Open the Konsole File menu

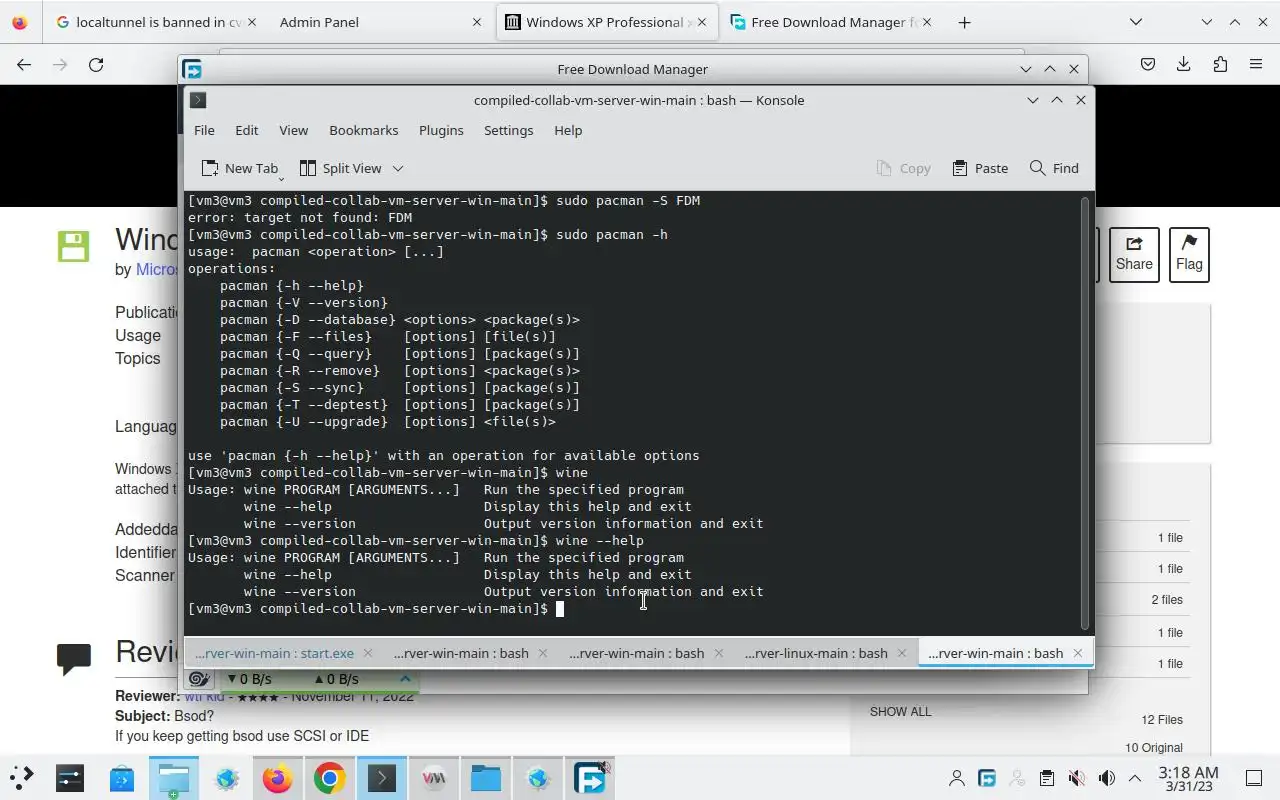point(204,130)
